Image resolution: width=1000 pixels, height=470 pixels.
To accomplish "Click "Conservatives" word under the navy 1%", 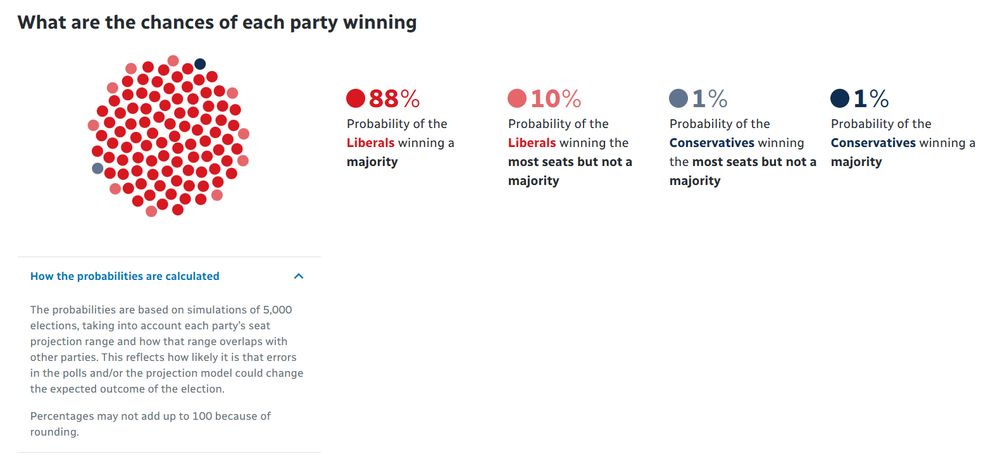I will point(873,143).
